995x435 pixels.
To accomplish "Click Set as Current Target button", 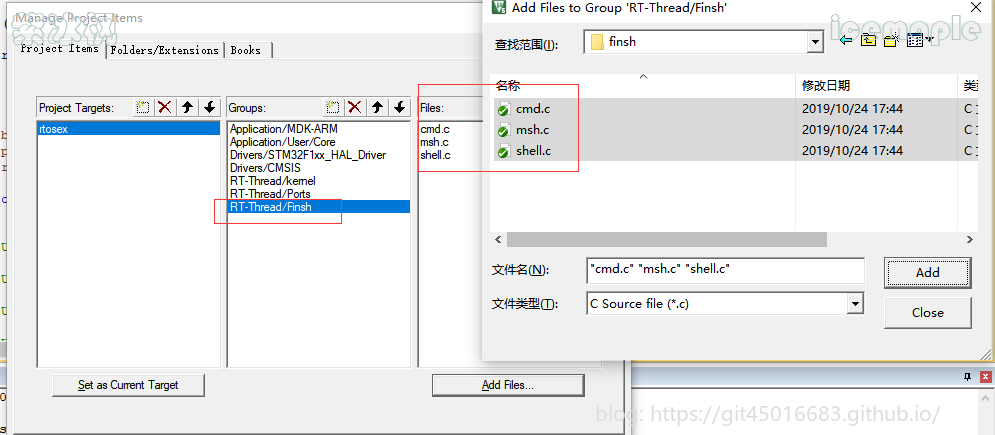I will pyautogui.click(x=128, y=385).
